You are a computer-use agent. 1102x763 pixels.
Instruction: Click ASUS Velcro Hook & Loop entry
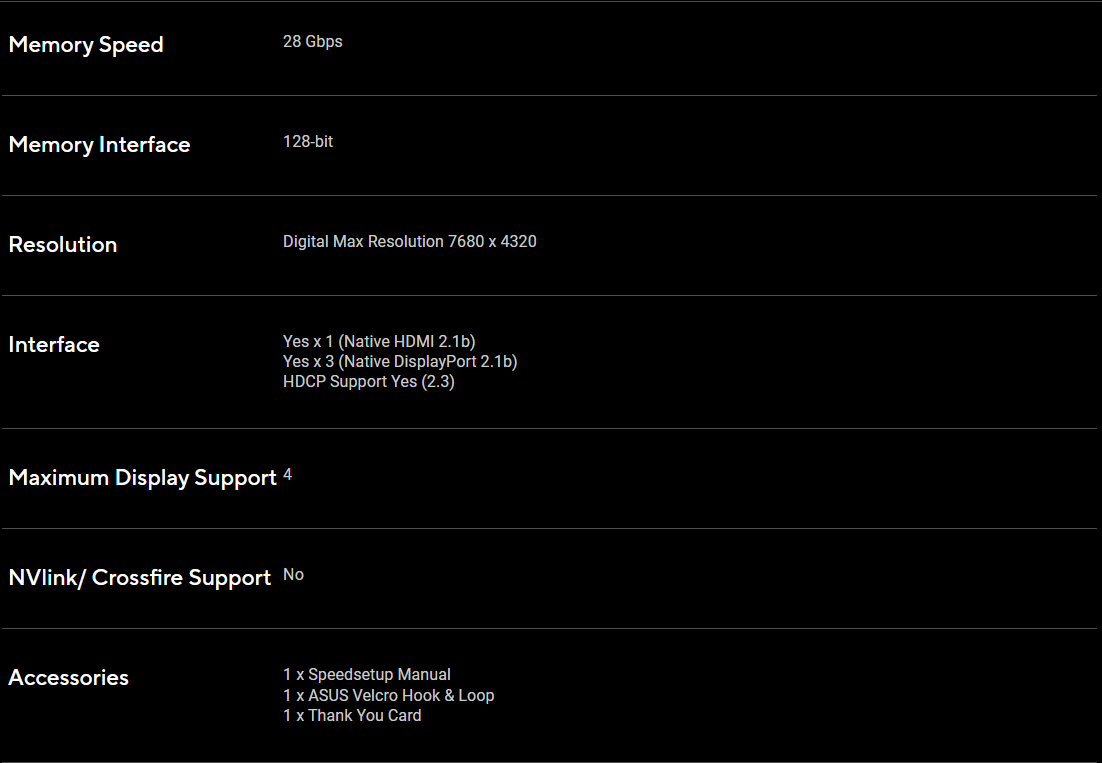(388, 695)
